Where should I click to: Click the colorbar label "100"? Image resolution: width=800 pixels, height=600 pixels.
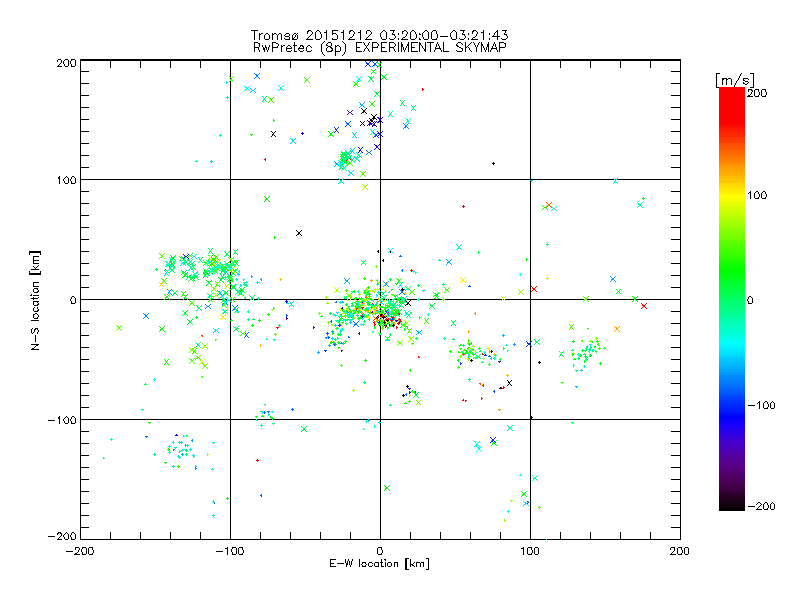coord(757,195)
